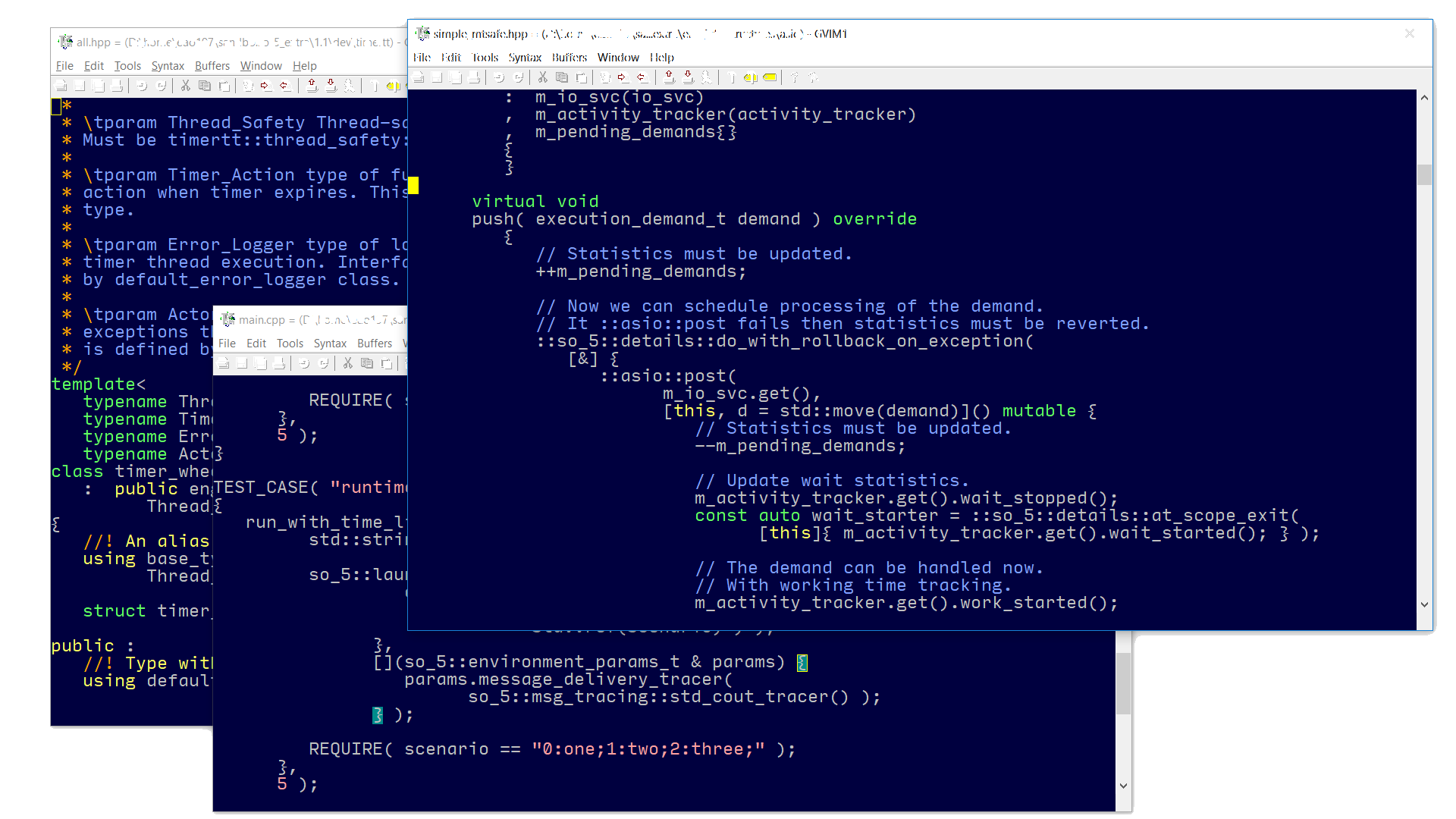Screen dimensions: 1456x819
Task: Click Open file icon in main.cpp window toolbar
Action: (223, 363)
